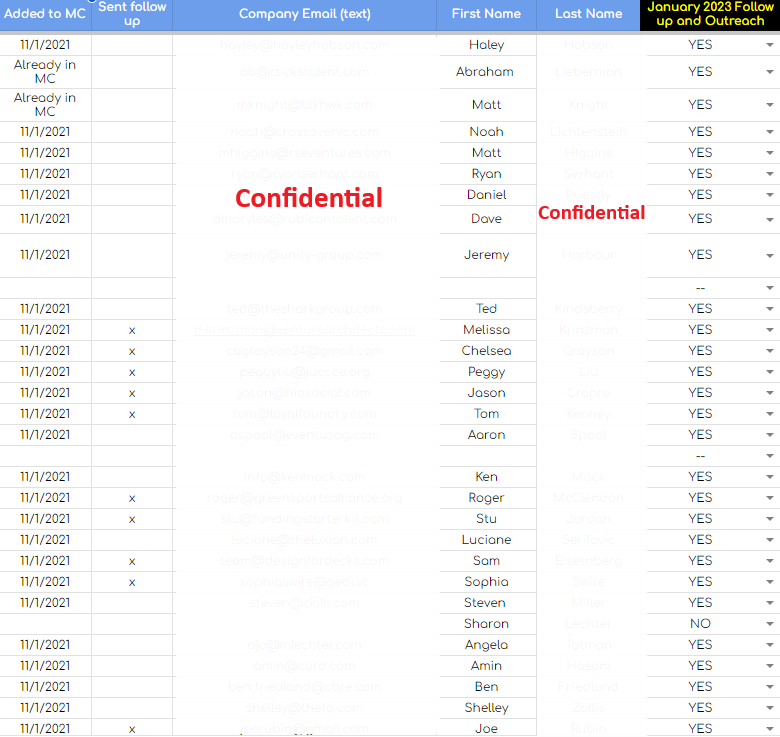The width and height of the screenshot is (780, 737).
Task: Select the Added to MC column header
Action: click(45, 15)
